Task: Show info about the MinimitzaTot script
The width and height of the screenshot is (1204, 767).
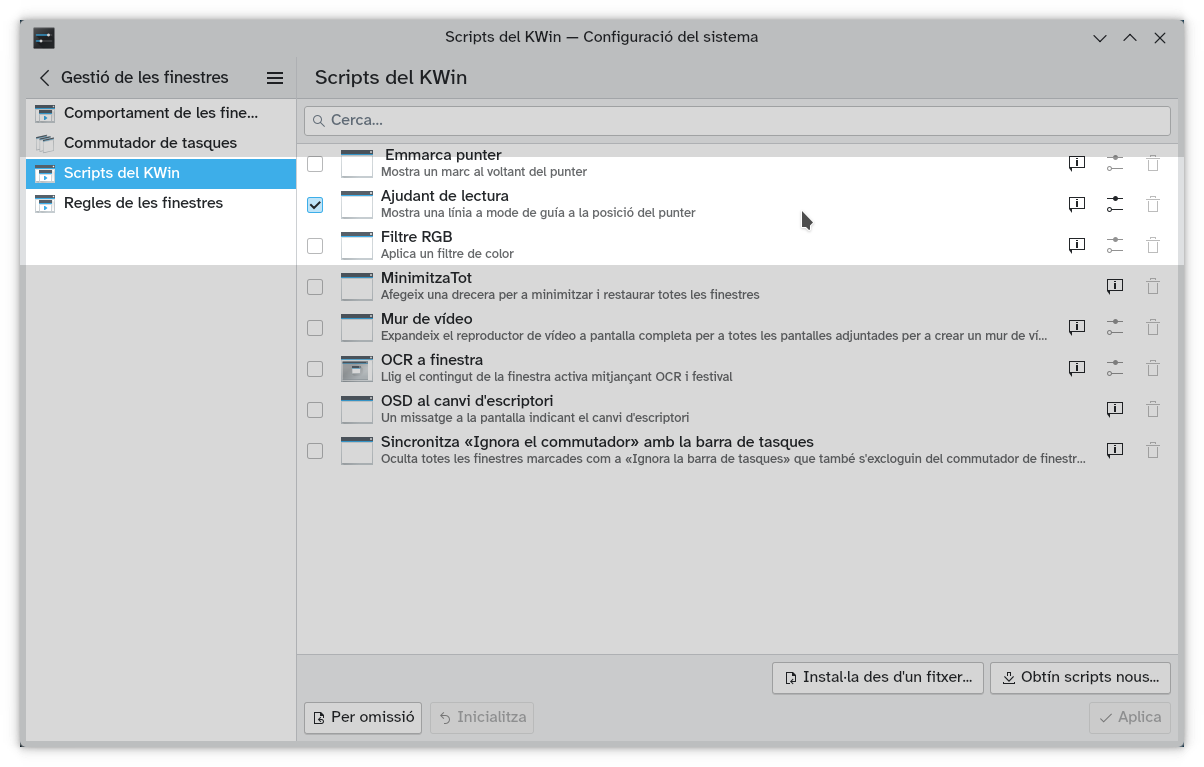Action: pyautogui.click(x=1115, y=286)
